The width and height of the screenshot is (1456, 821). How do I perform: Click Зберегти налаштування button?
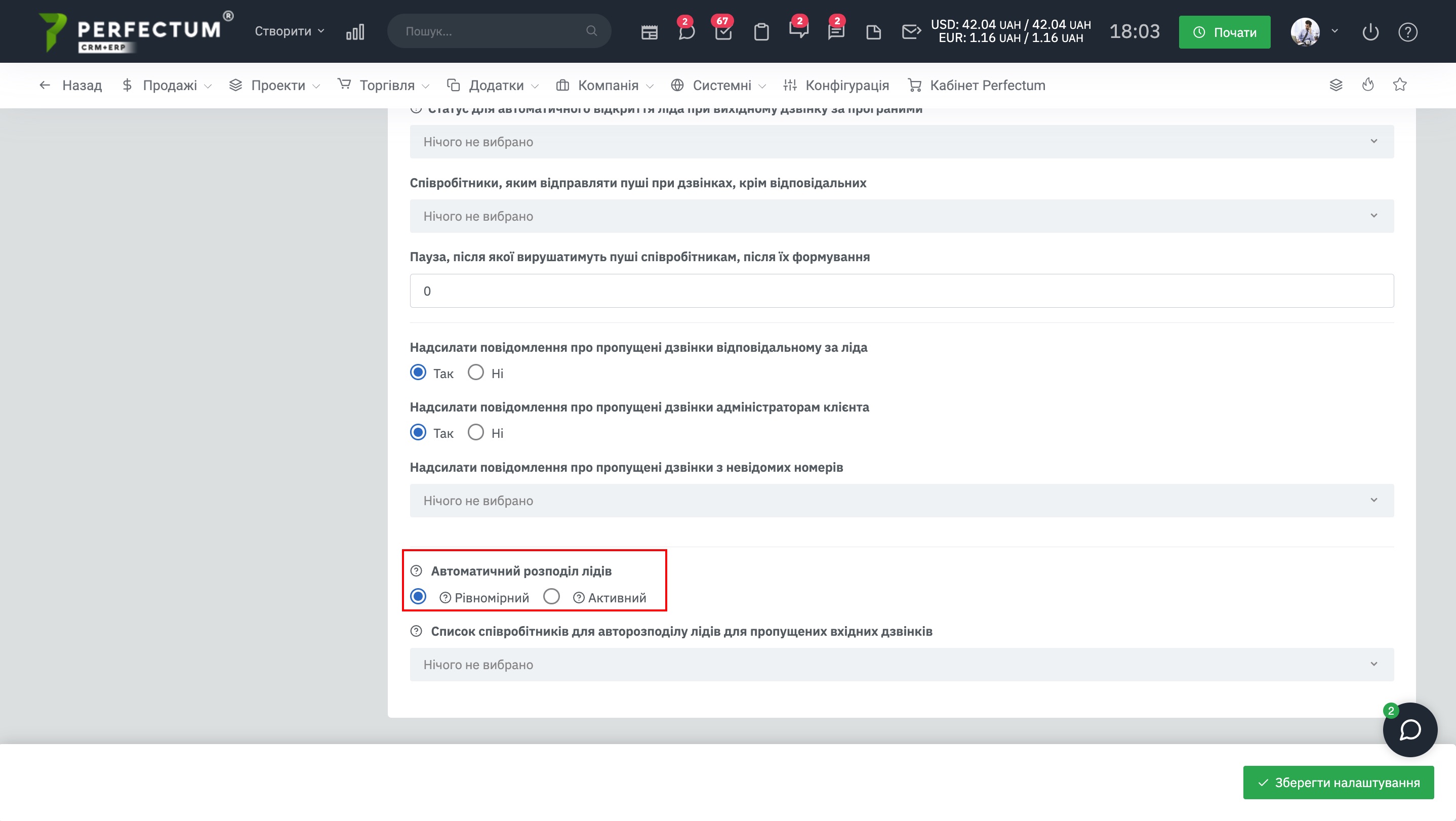click(x=1338, y=782)
